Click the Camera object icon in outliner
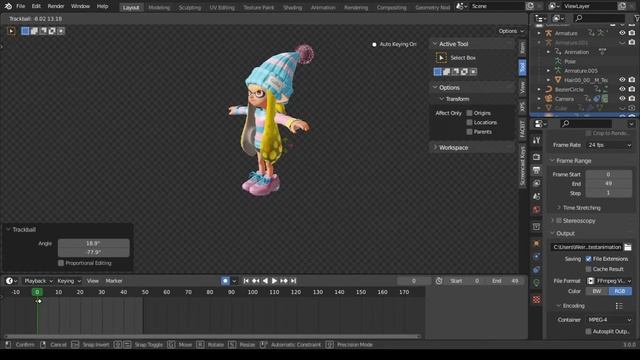640x360 pixels. [x=549, y=99]
